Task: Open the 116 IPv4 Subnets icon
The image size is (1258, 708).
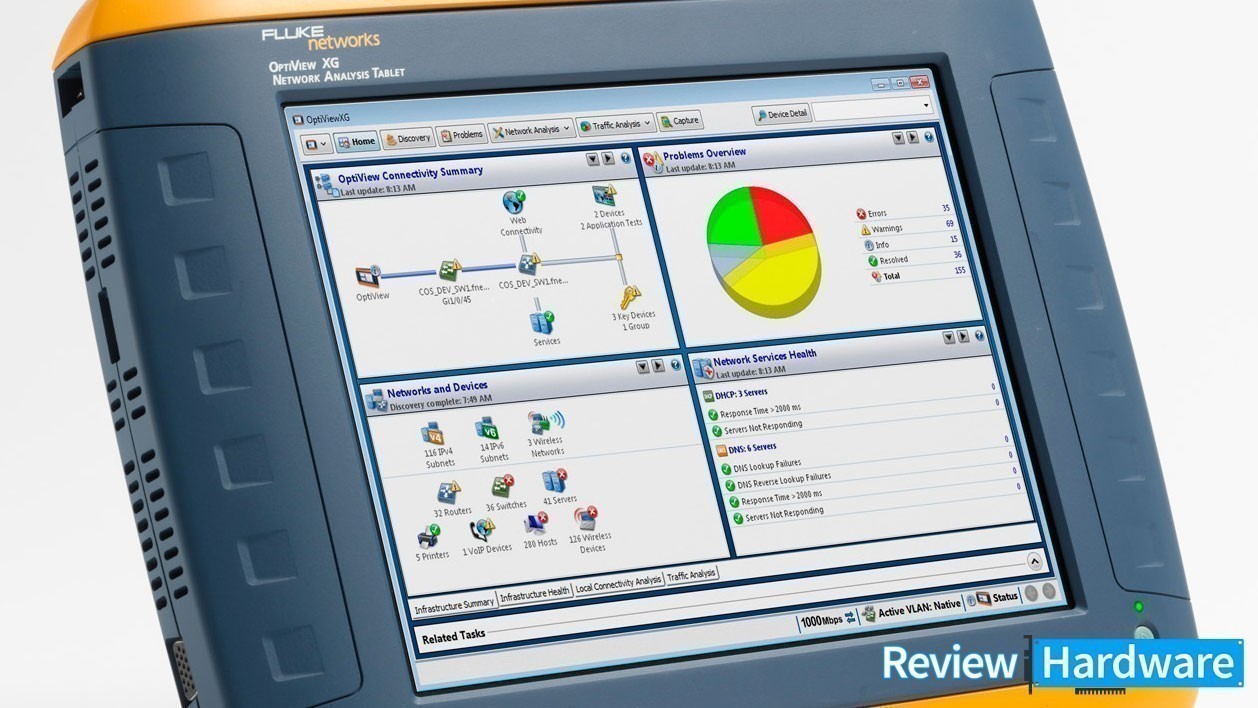Action: (x=435, y=434)
